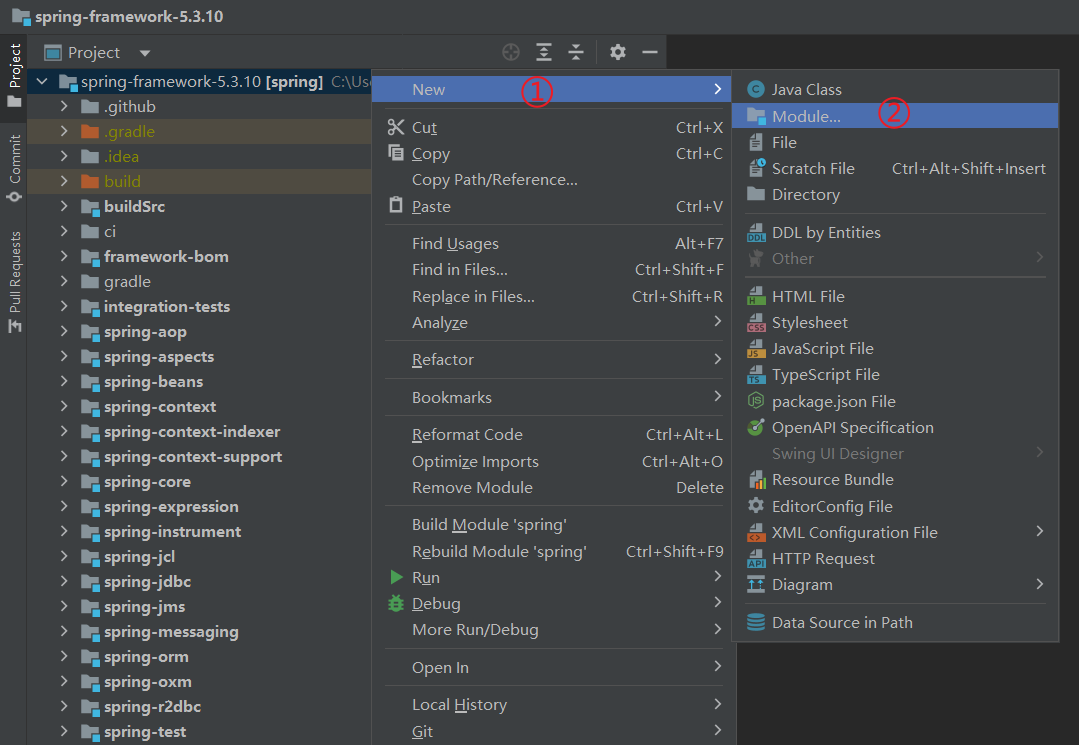Open the Project view dropdown arrow

145,53
